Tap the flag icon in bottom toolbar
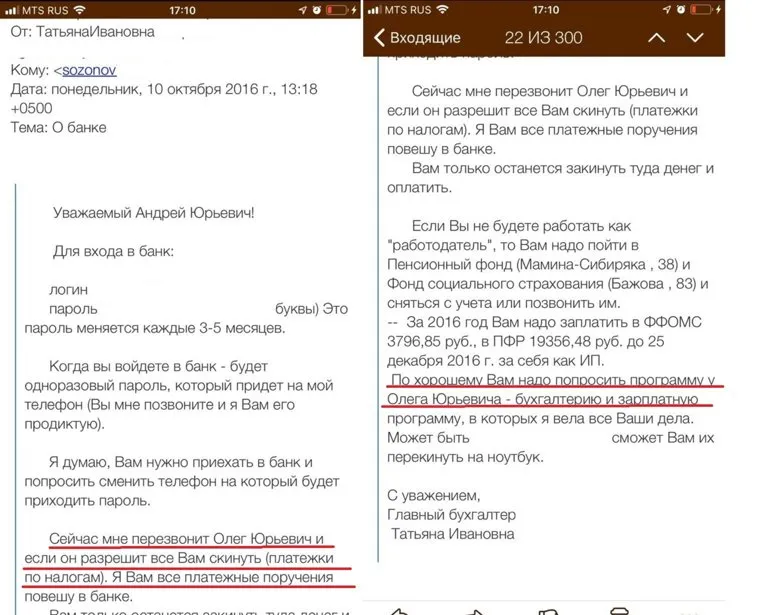The height and width of the screenshot is (615, 760). pos(548,609)
